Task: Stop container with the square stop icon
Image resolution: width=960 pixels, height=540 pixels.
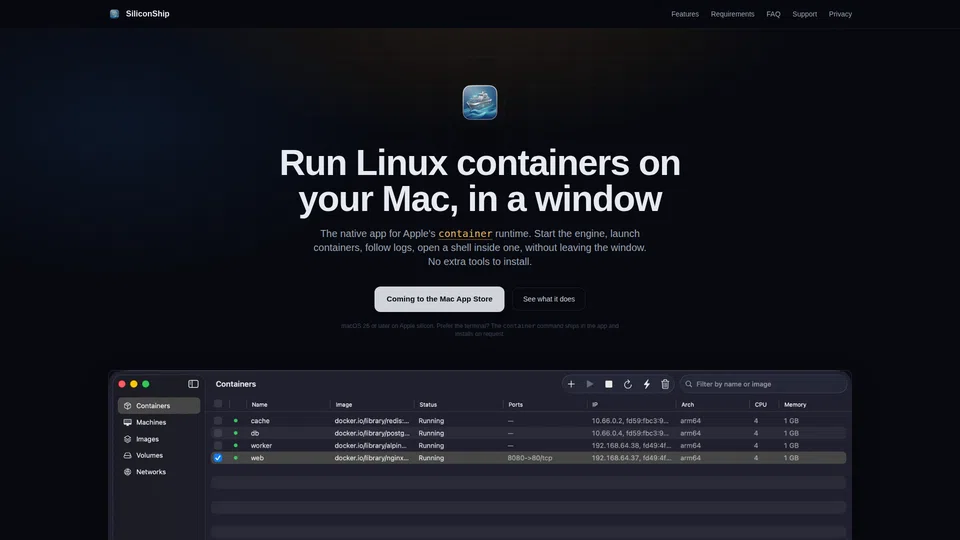Action: (609, 384)
